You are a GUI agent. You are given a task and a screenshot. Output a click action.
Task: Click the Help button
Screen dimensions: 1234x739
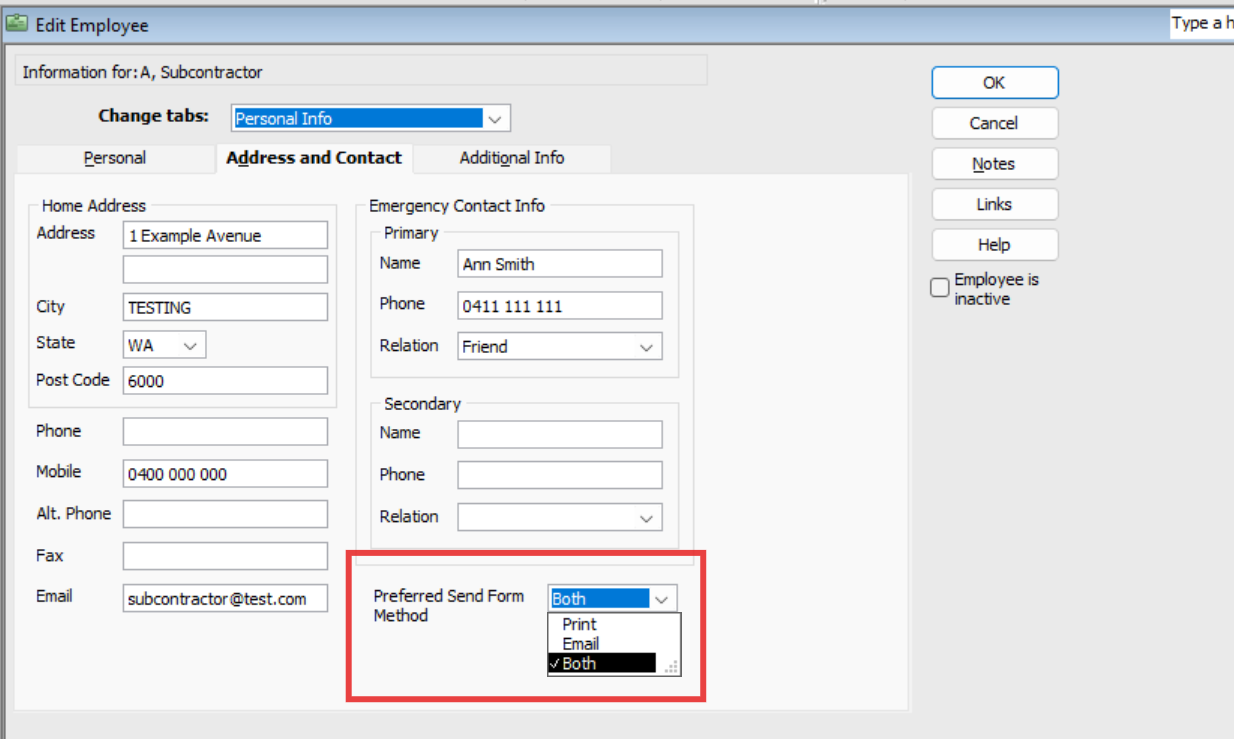994,245
